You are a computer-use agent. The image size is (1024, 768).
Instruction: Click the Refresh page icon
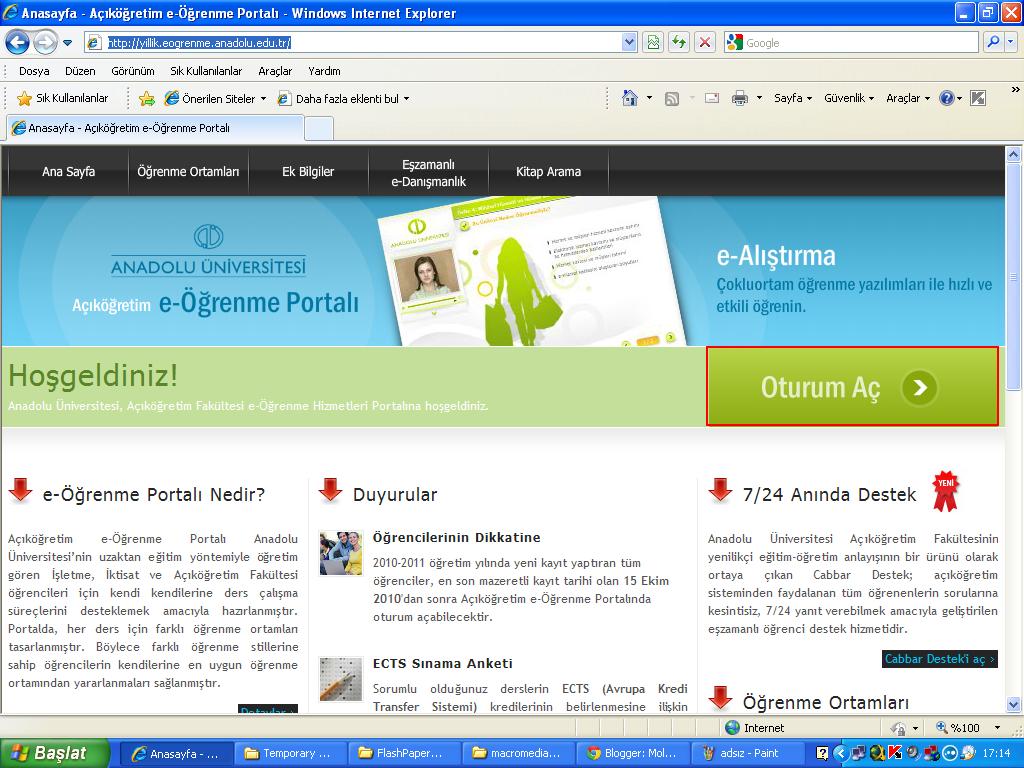coord(679,43)
